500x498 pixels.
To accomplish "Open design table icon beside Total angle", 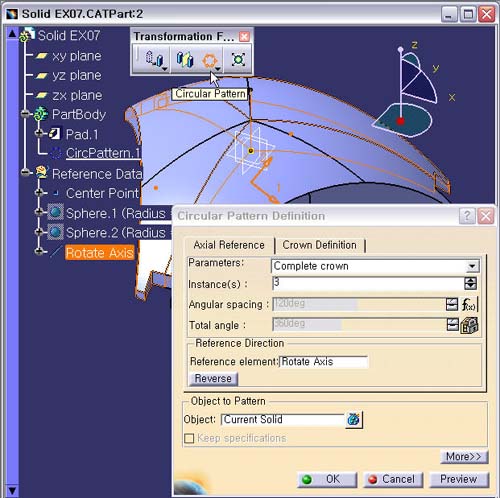I will (x=469, y=325).
